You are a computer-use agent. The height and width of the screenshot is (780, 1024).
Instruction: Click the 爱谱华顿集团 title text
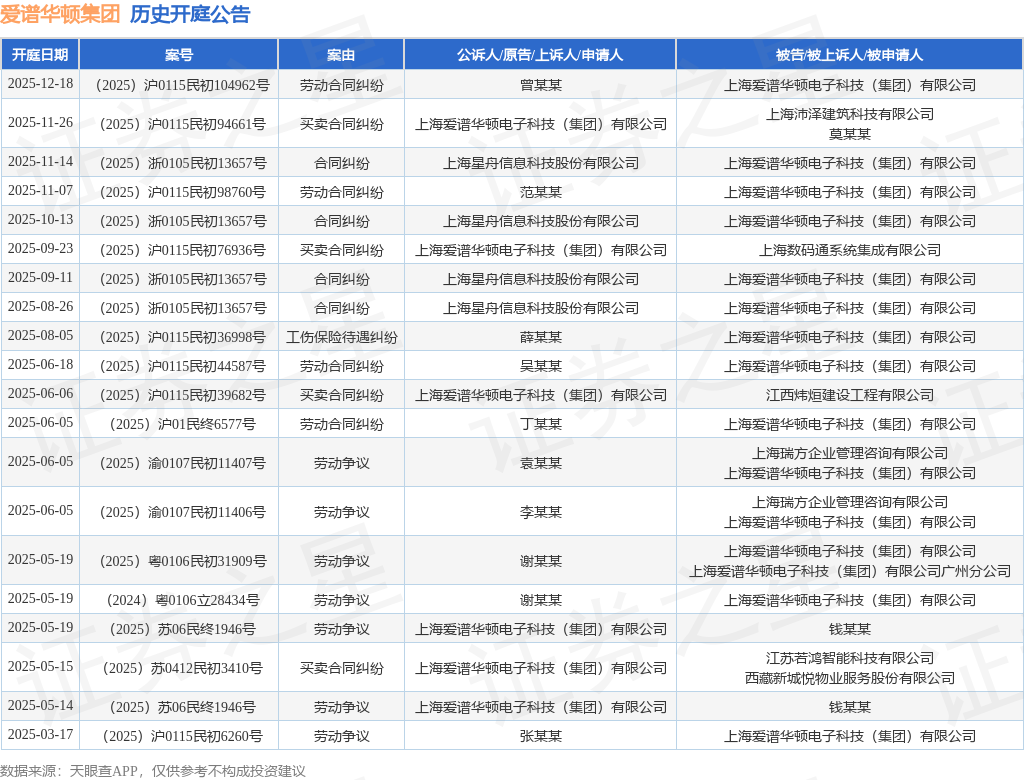pyautogui.click(x=60, y=14)
